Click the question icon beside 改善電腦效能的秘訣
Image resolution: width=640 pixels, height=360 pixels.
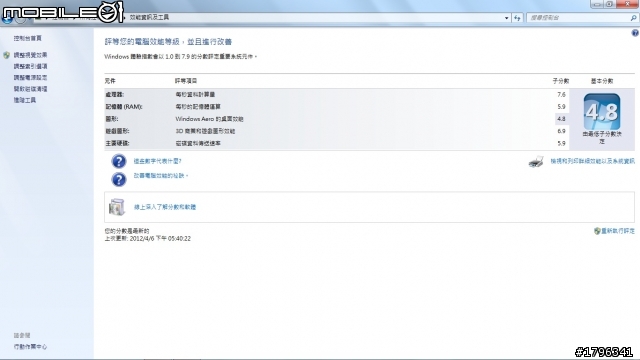coord(119,179)
